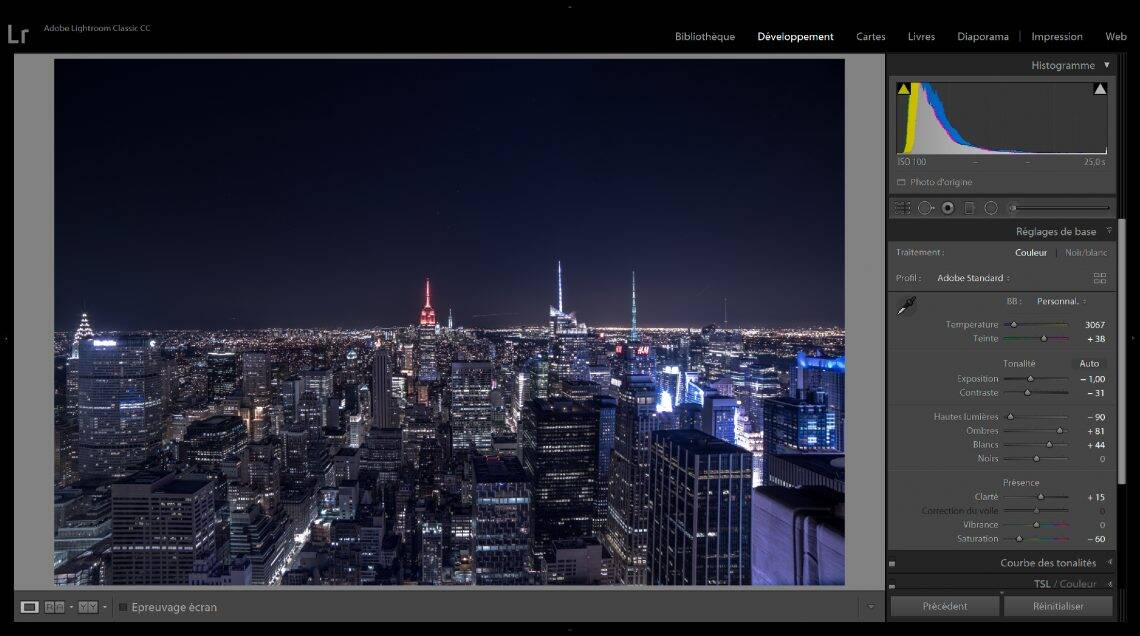Viewport: 1140px width, 636px height.
Task: Switch to the Cartes module
Action: tap(870, 36)
